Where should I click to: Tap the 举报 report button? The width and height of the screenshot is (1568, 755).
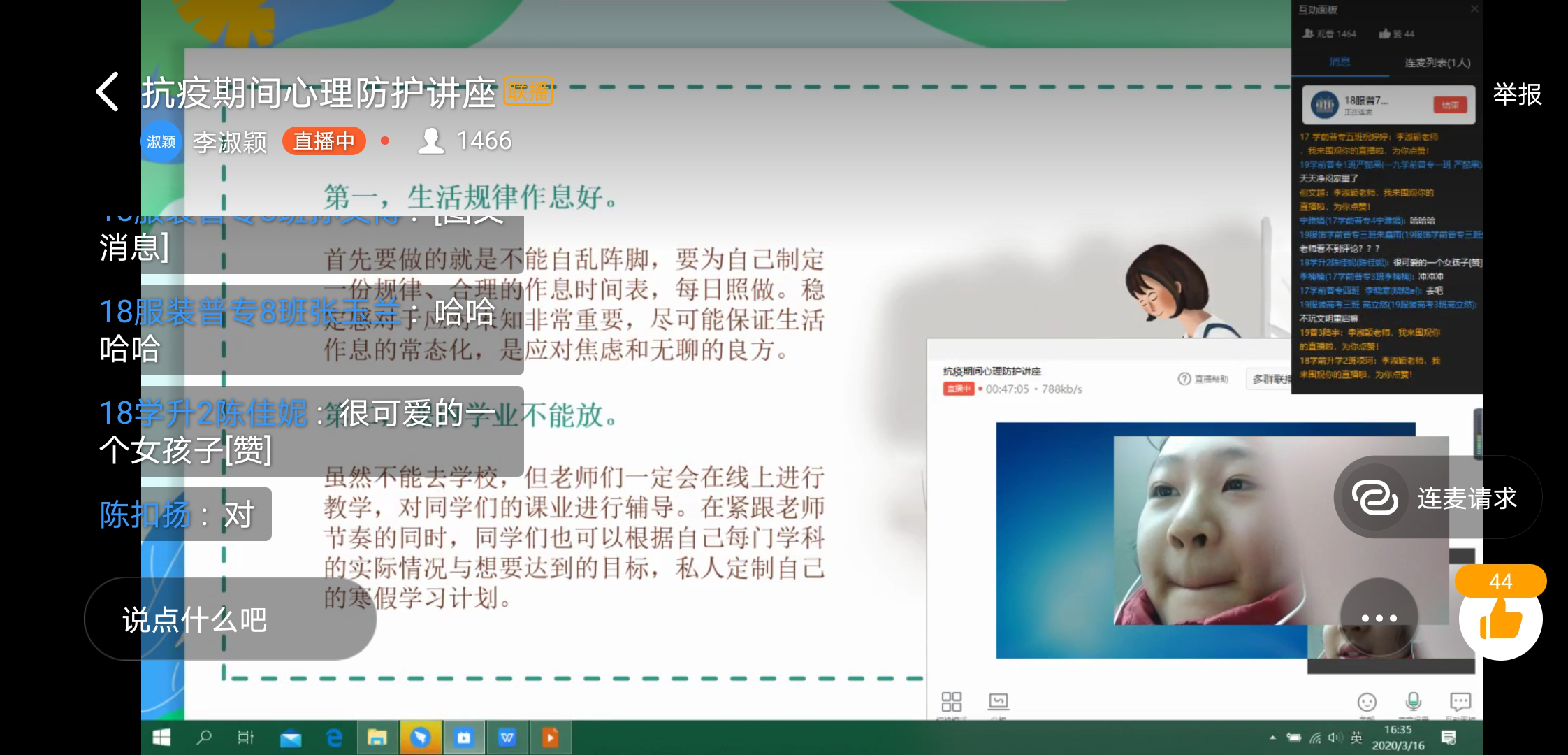pos(1516,94)
